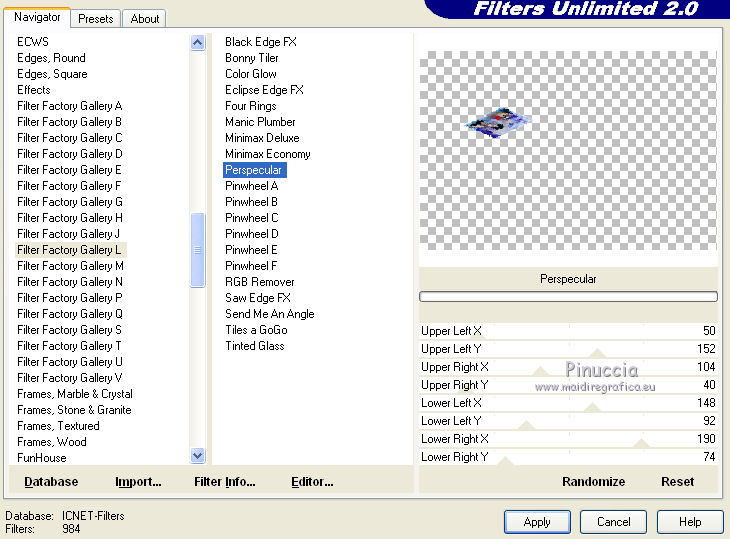730x539 pixels.
Task: Choose the Color Glow filter
Action: pyautogui.click(x=250, y=74)
